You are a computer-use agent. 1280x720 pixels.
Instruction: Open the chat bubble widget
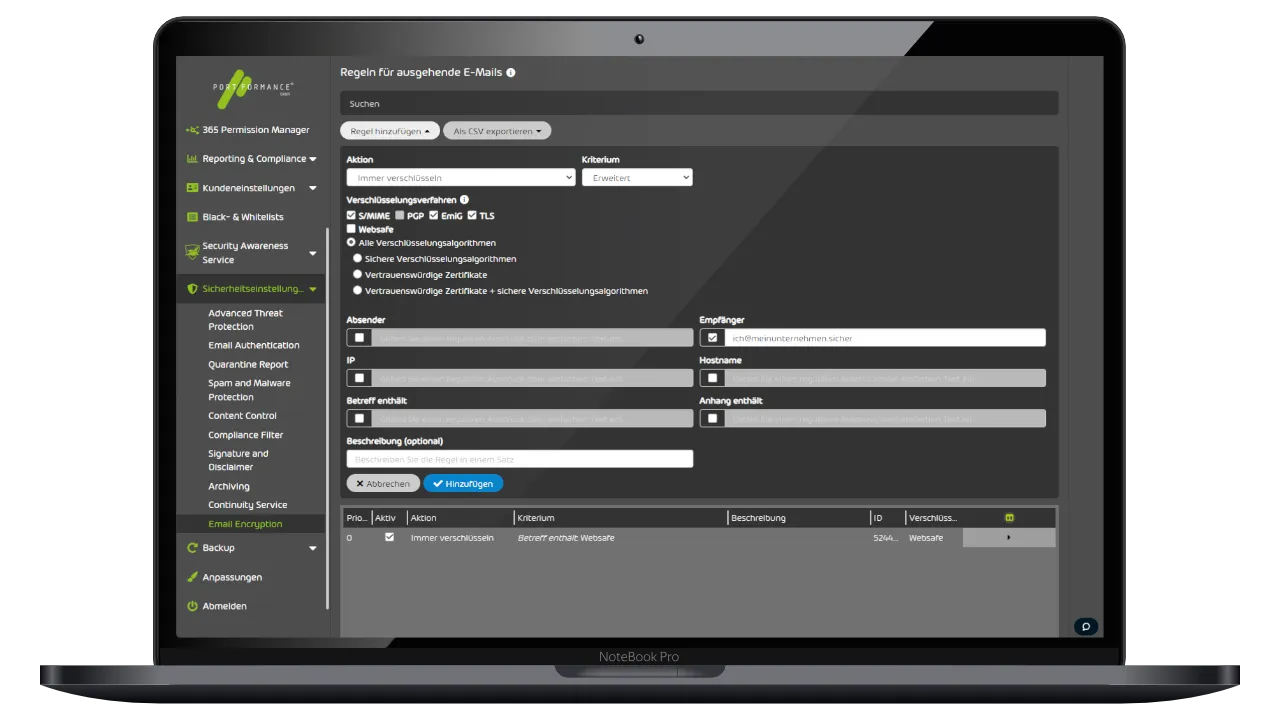[1085, 627]
